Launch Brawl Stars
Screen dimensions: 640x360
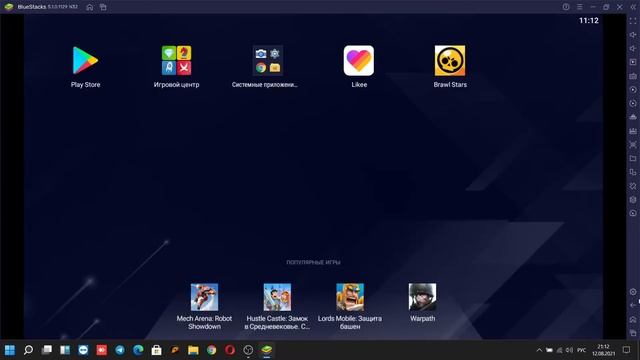pos(450,60)
